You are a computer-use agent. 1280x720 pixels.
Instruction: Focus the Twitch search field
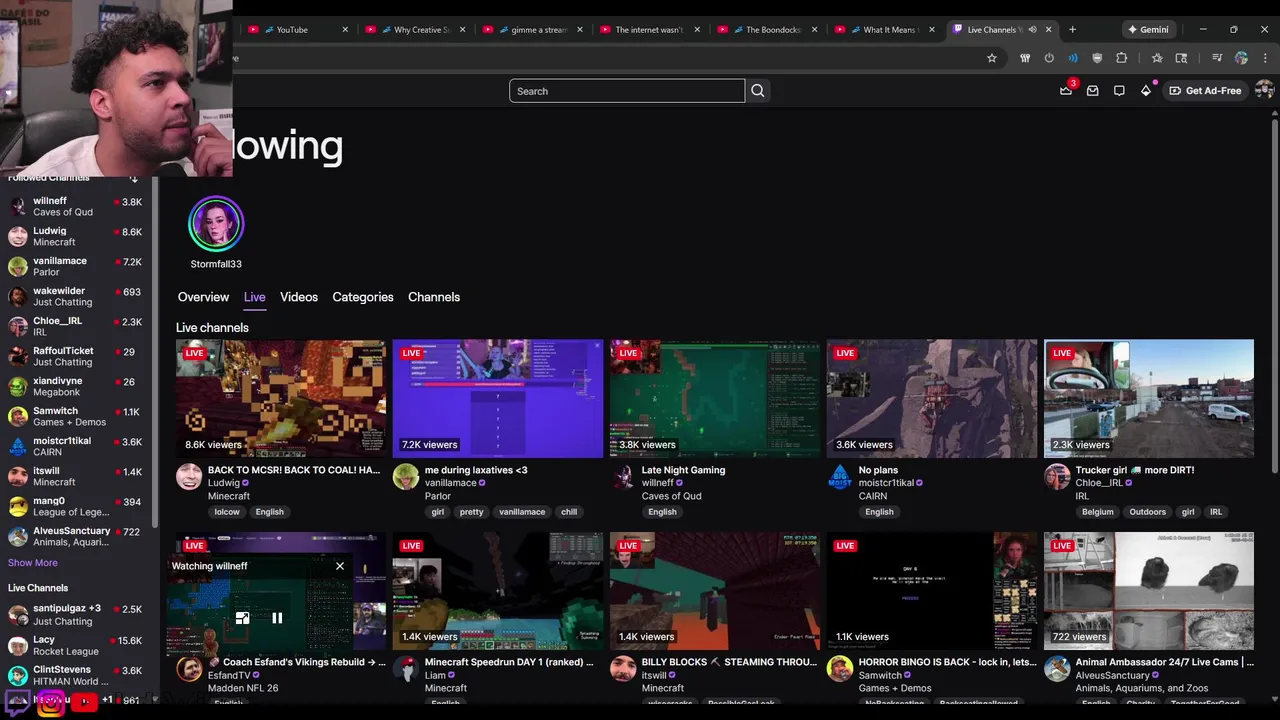pos(627,91)
